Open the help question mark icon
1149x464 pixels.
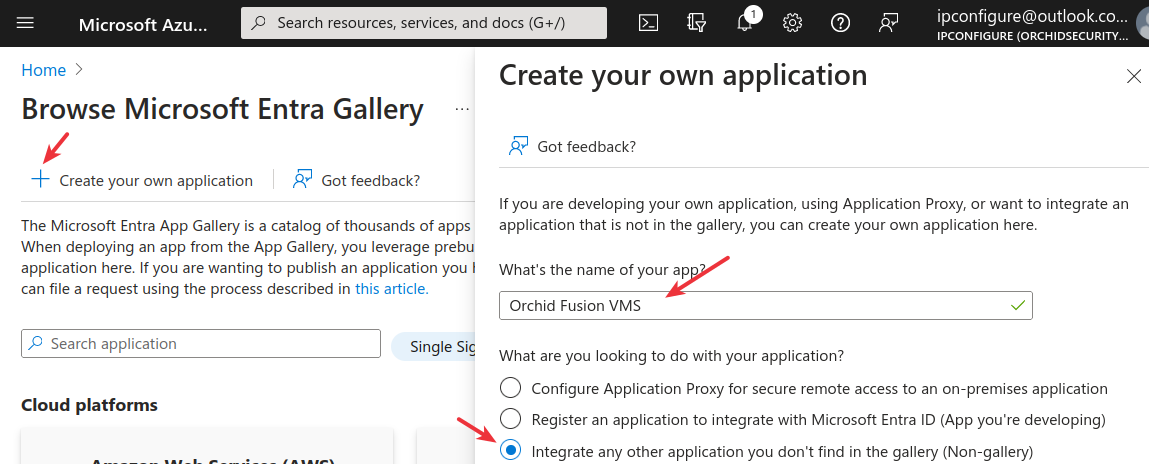coord(840,23)
